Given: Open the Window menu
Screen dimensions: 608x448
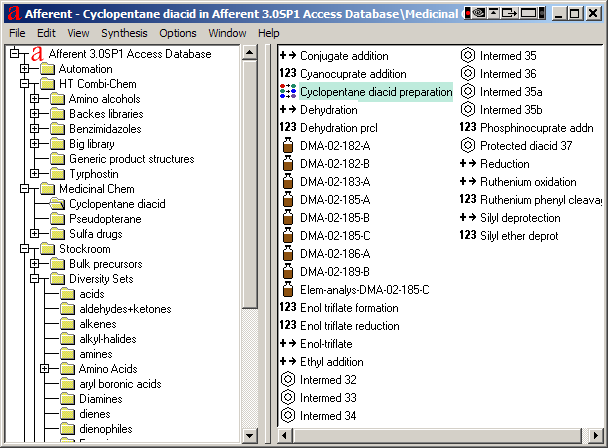Looking at the screenshot, I should pyautogui.click(x=227, y=33).
